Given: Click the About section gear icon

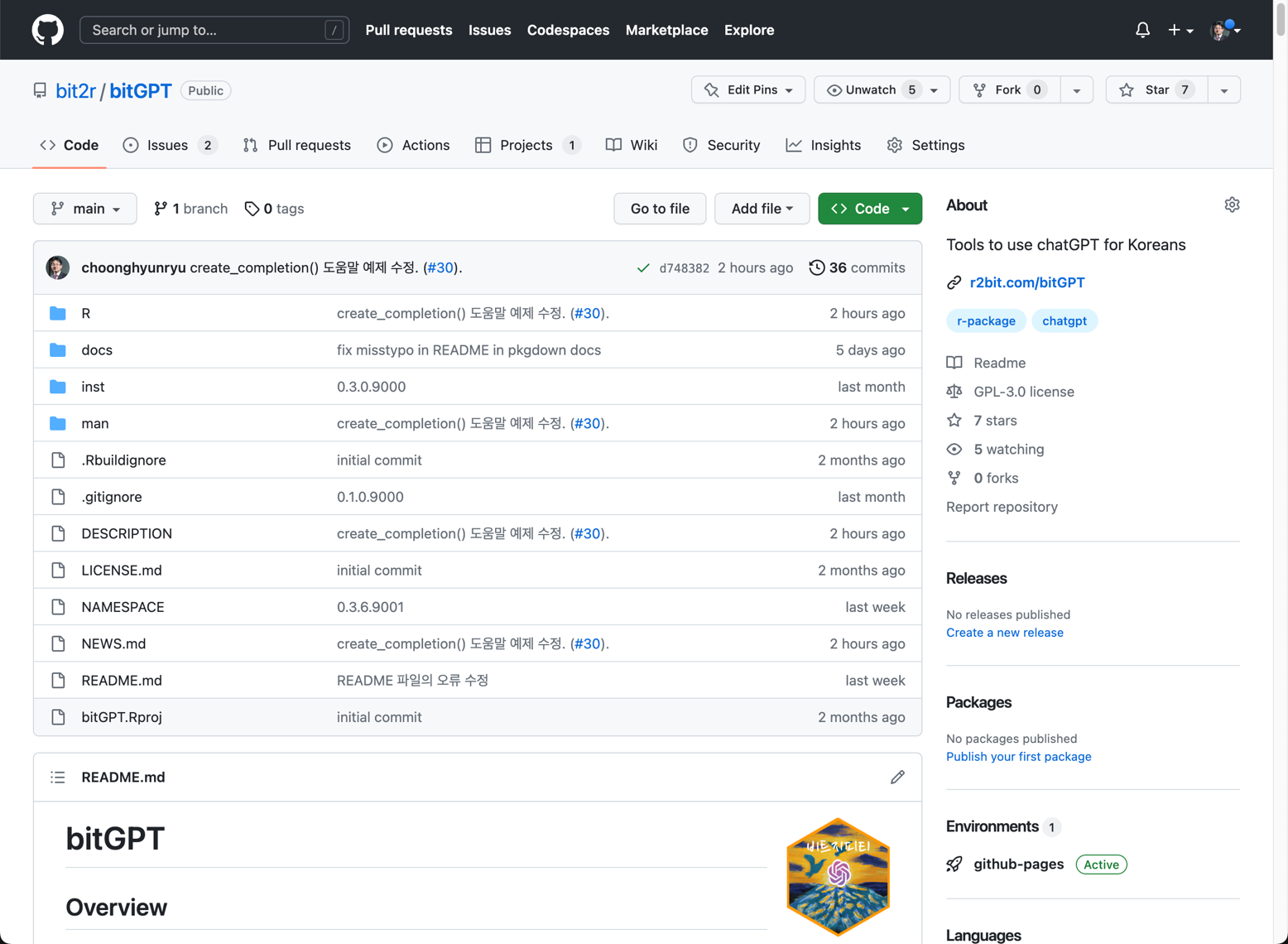Looking at the screenshot, I should (x=1232, y=205).
